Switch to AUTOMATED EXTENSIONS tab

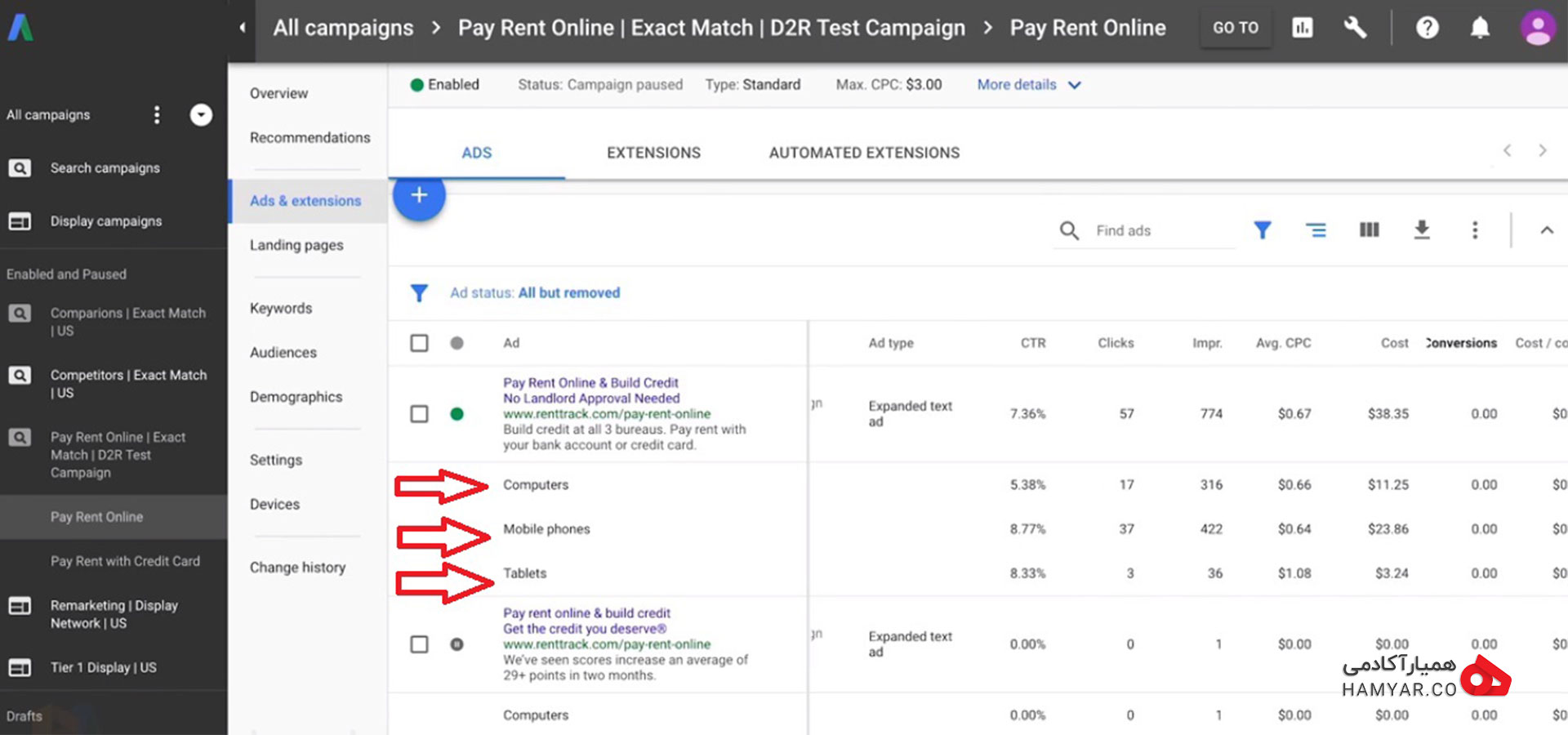pos(864,153)
